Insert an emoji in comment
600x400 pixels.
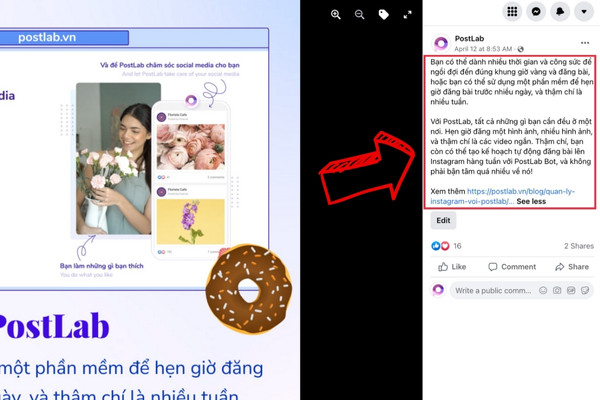point(543,291)
